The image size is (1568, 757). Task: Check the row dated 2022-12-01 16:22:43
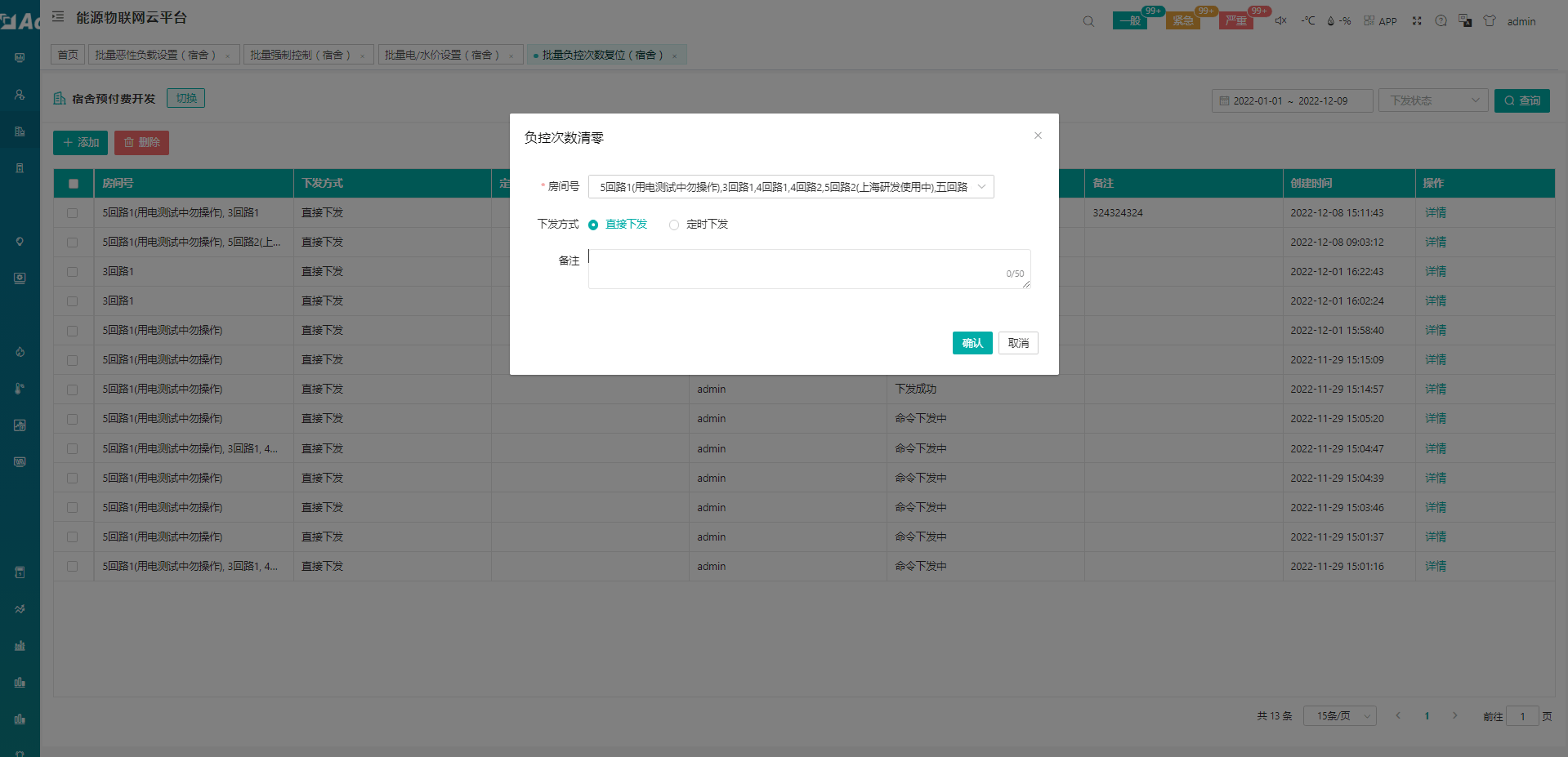click(x=73, y=272)
